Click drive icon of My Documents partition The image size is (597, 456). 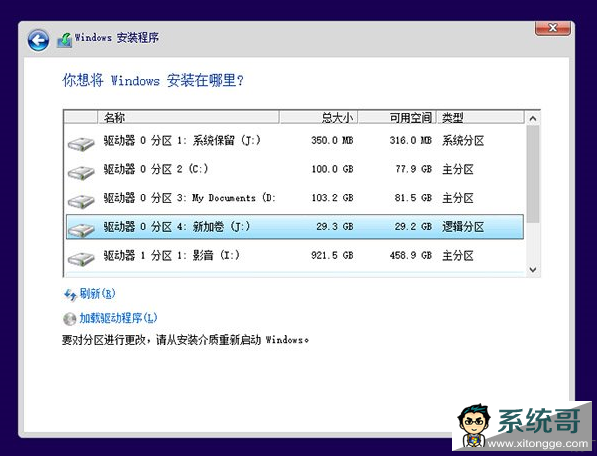(81, 201)
